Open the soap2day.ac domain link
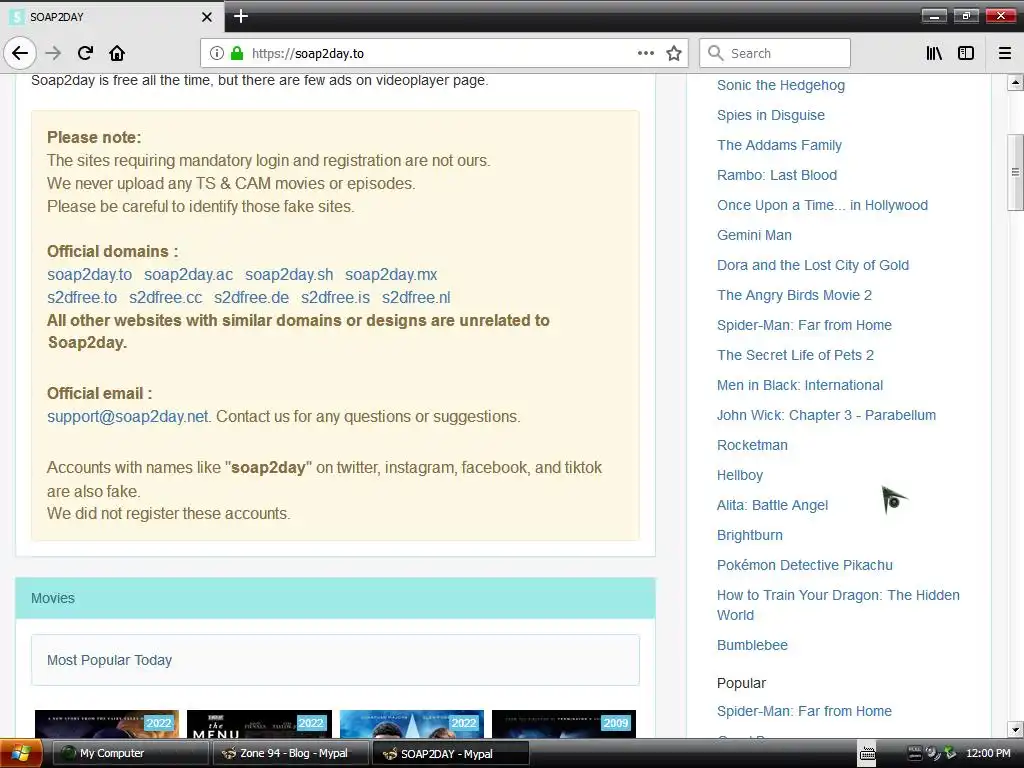The width and height of the screenshot is (1024, 768). (x=188, y=274)
